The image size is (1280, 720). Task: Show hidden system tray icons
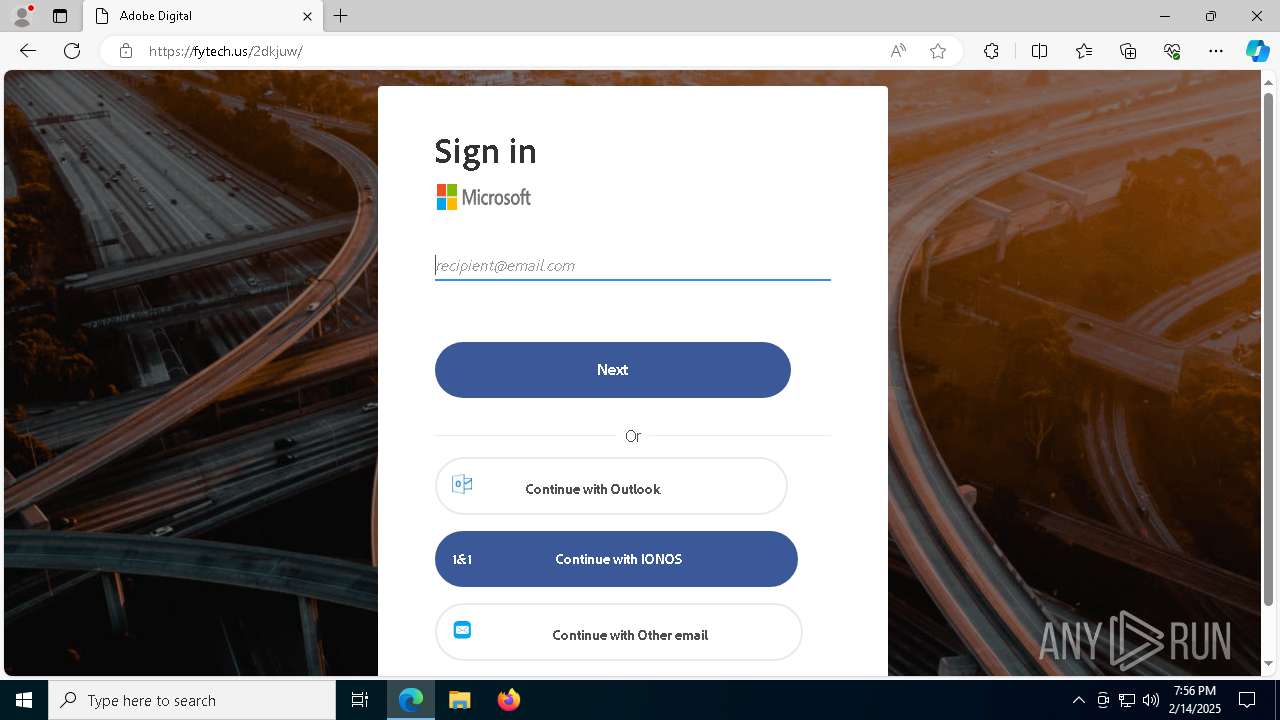(x=1078, y=700)
